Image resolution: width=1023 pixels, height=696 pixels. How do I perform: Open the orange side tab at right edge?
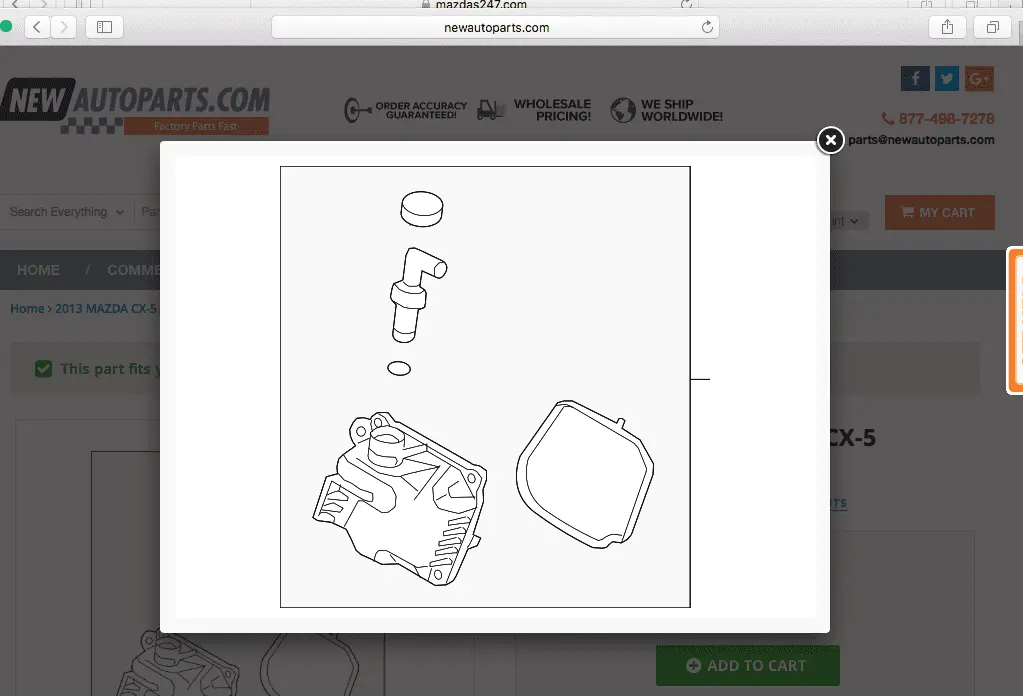pyautogui.click(x=1015, y=320)
